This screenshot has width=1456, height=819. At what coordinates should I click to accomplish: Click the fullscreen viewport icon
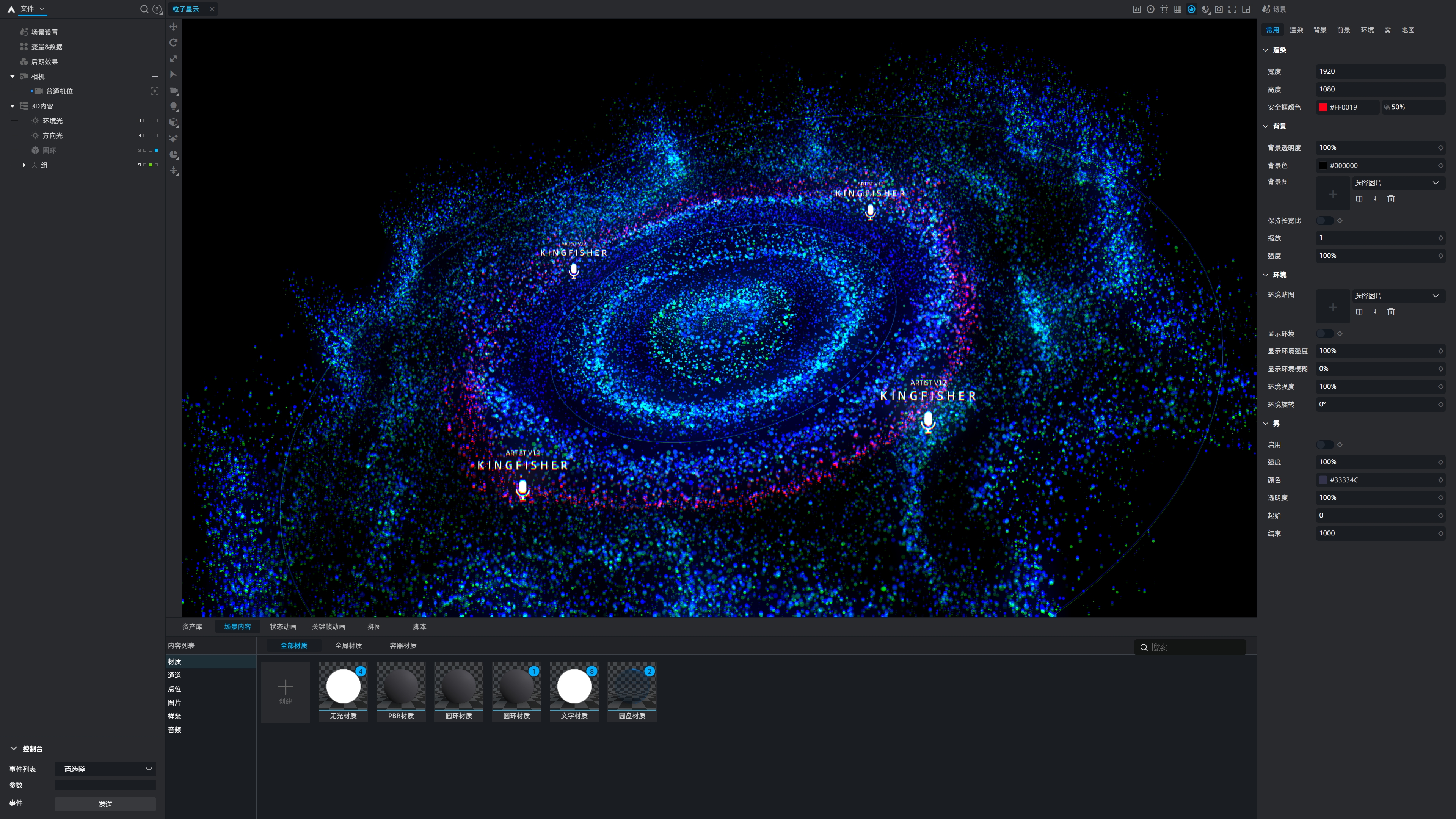click(1232, 9)
